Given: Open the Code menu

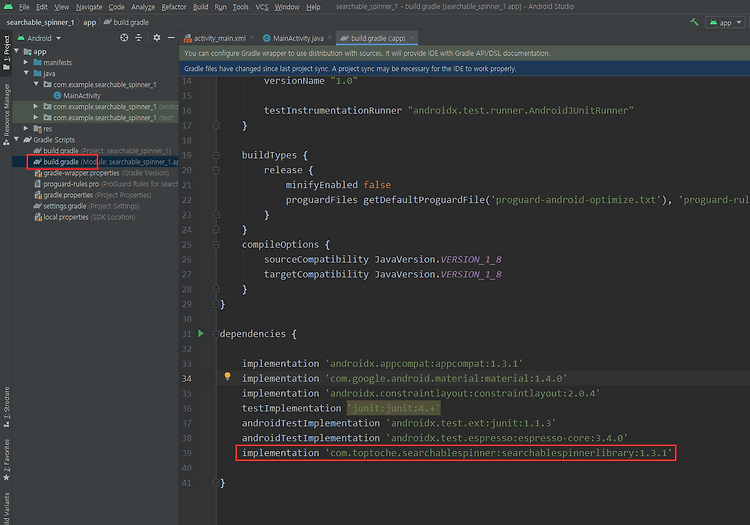Looking at the screenshot, I should click(116, 7).
